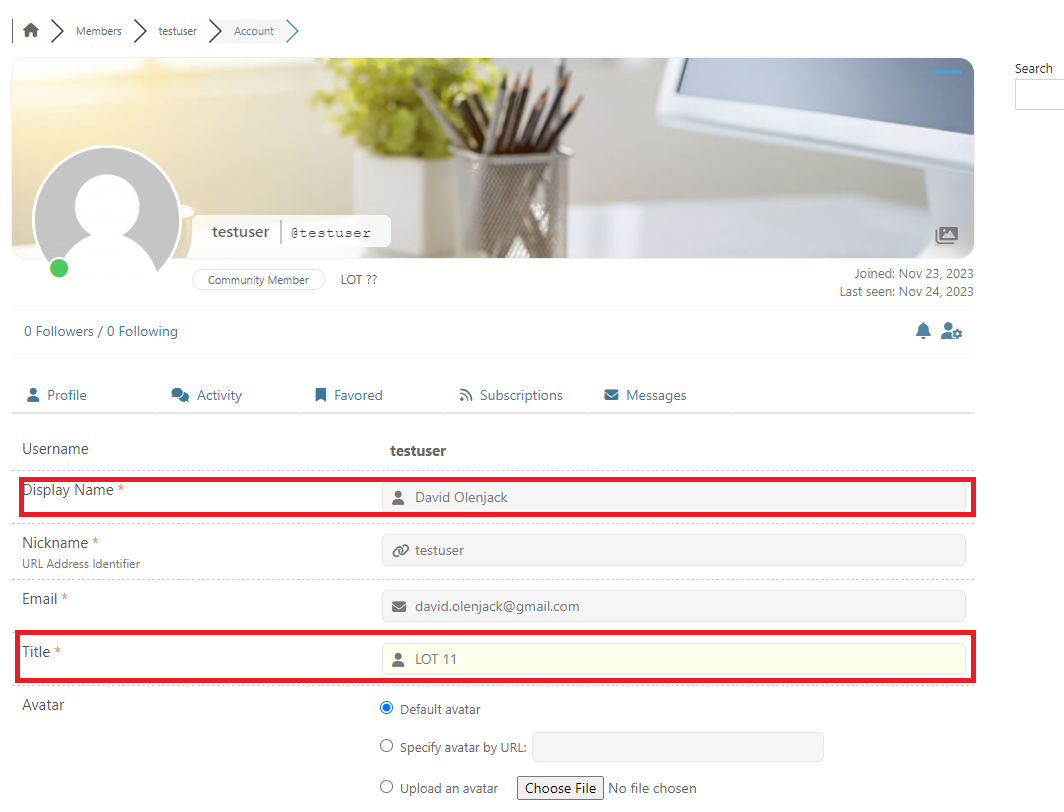
Task: Switch to the Subscriptions tab
Action: pos(511,395)
